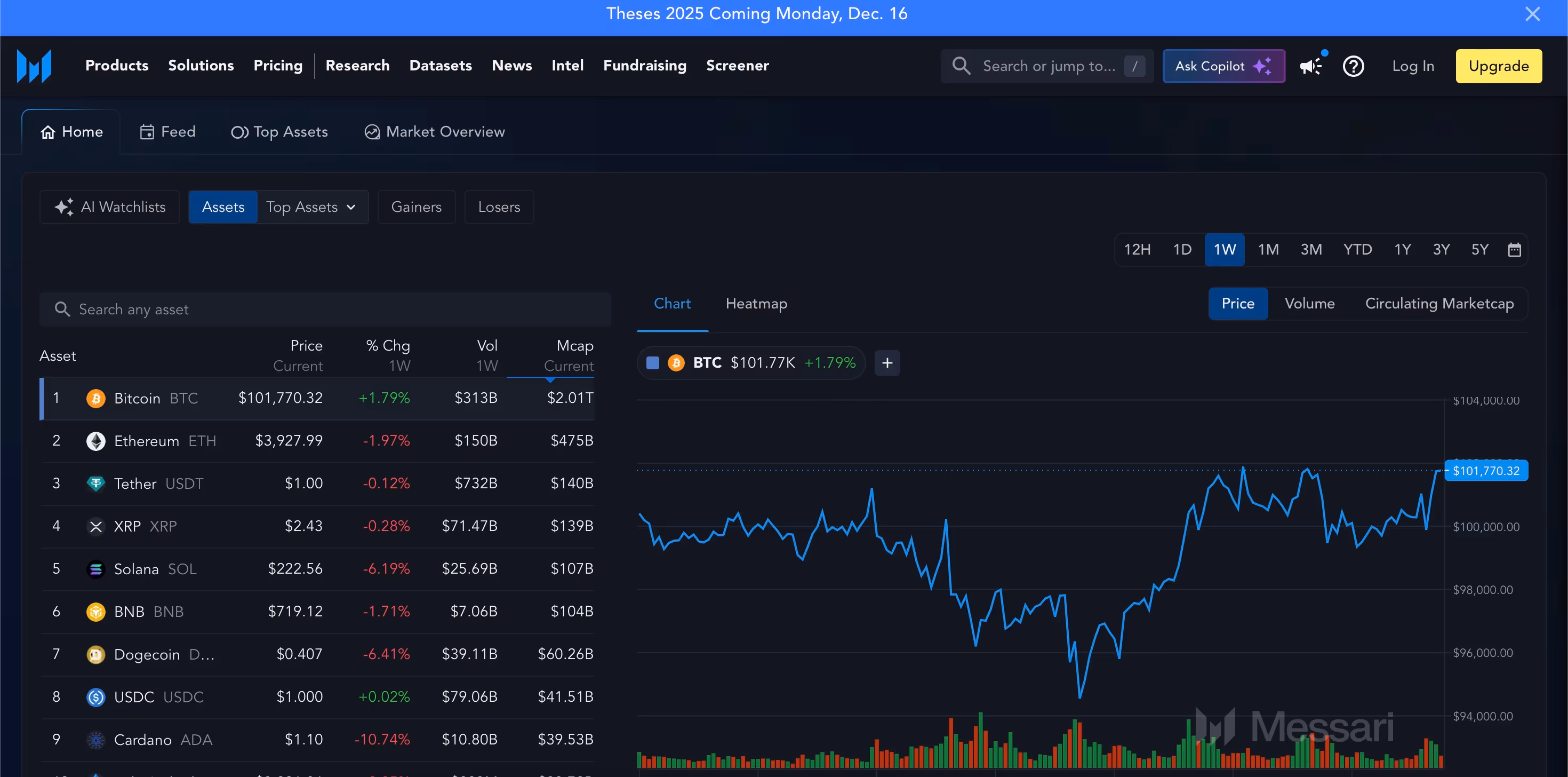This screenshot has width=1568, height=777.
Task: Select the 1D timeframe
Action: click(x=1182, y=250)
